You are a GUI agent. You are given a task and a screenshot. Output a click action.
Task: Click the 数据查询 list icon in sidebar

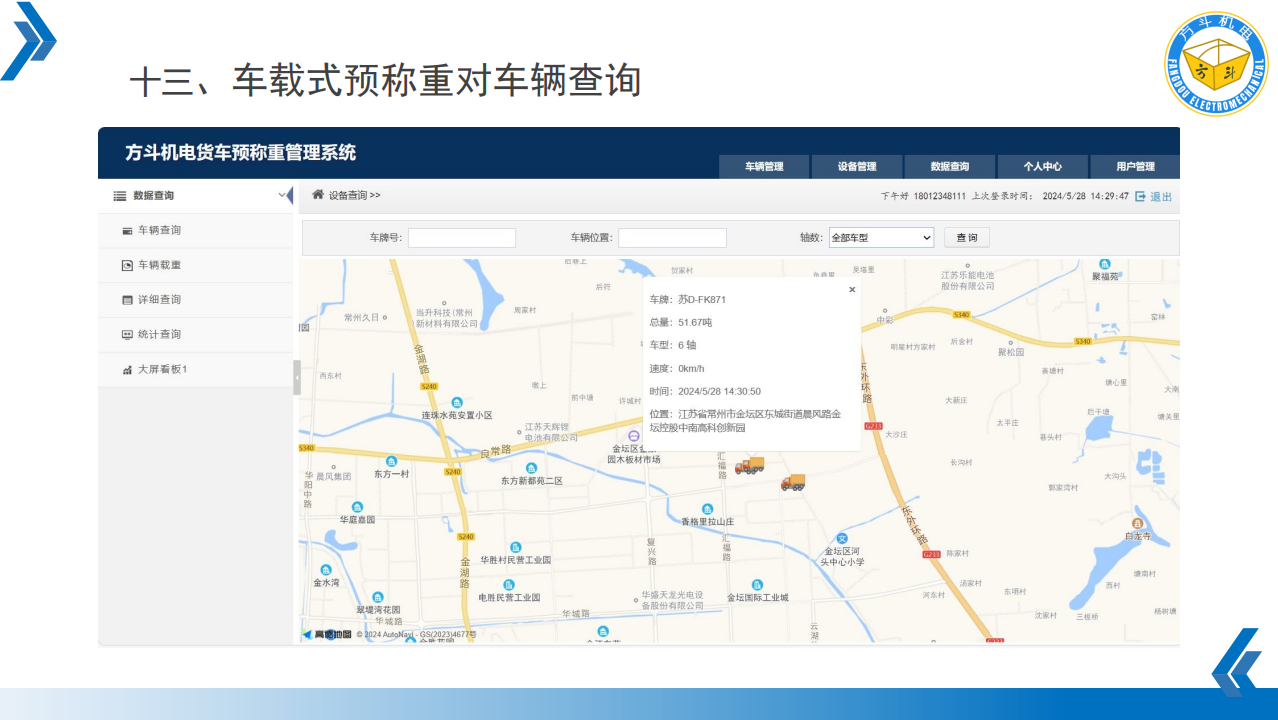coord(120,196)
